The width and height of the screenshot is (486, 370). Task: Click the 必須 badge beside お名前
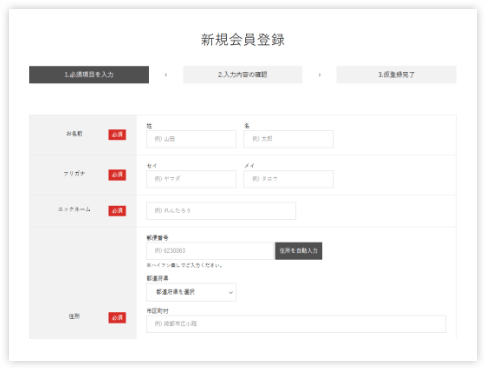click(x=117, y=135)
